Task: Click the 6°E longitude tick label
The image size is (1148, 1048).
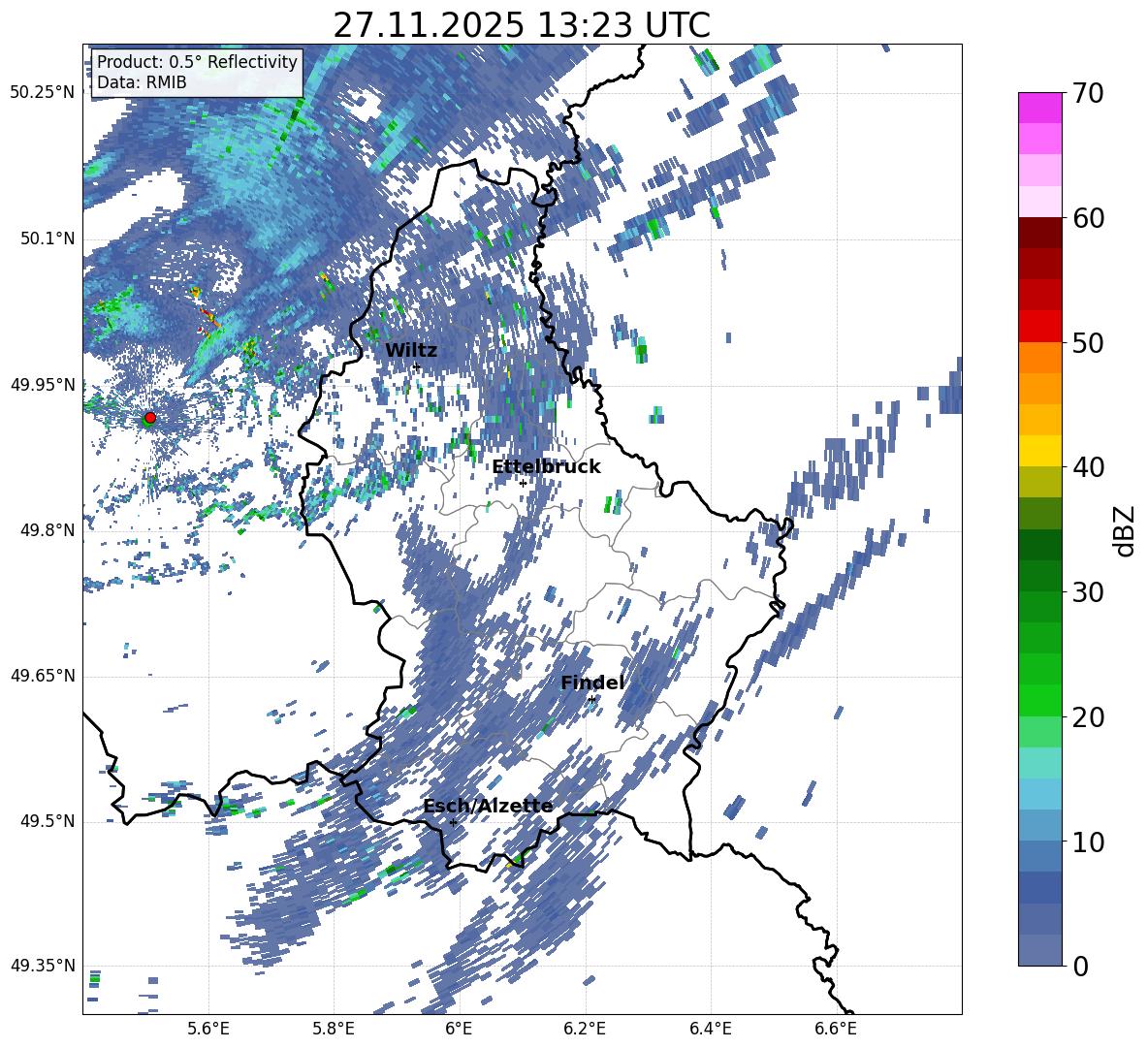Action: (x=459, y=1029)
